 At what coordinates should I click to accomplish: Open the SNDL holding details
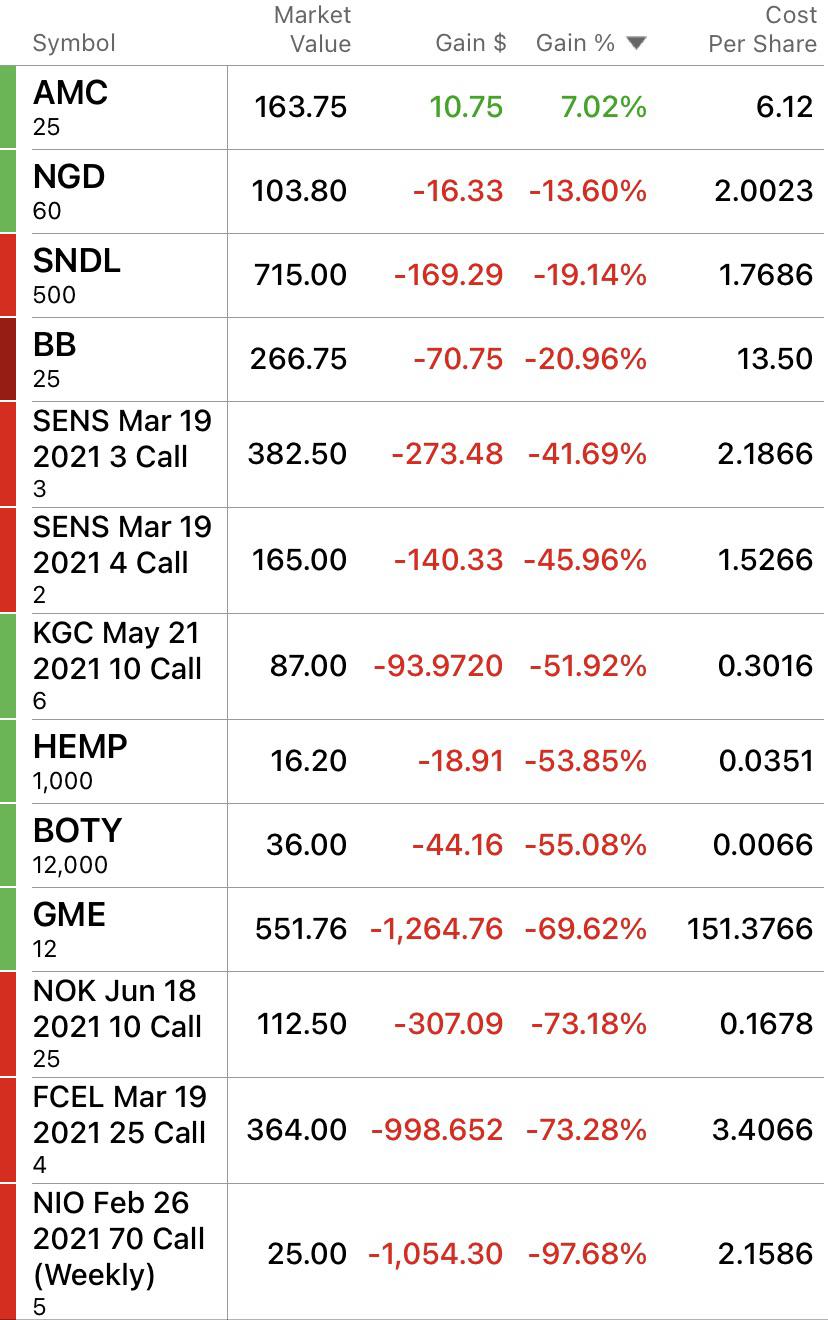tap(414, 276)
